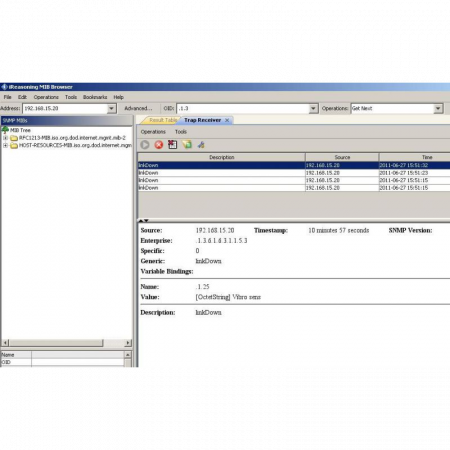Open the OID dropdown list

click(x=313, y=108)
